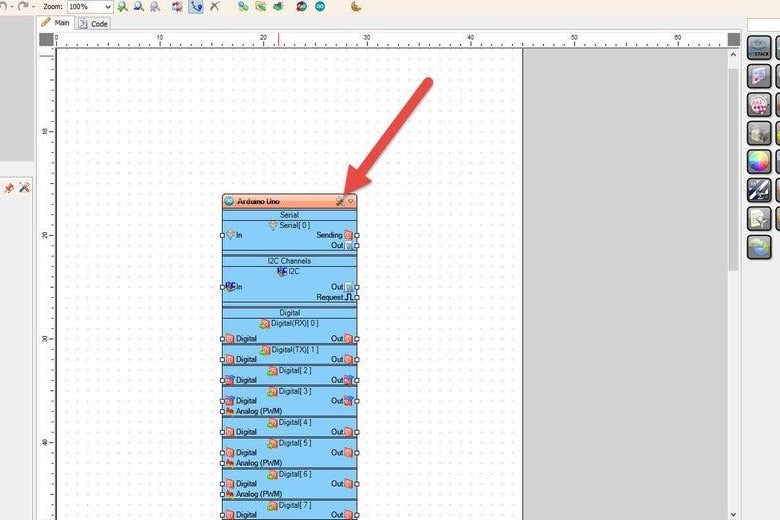Select the "I2C Channels" section header

[x=289, y=261]
